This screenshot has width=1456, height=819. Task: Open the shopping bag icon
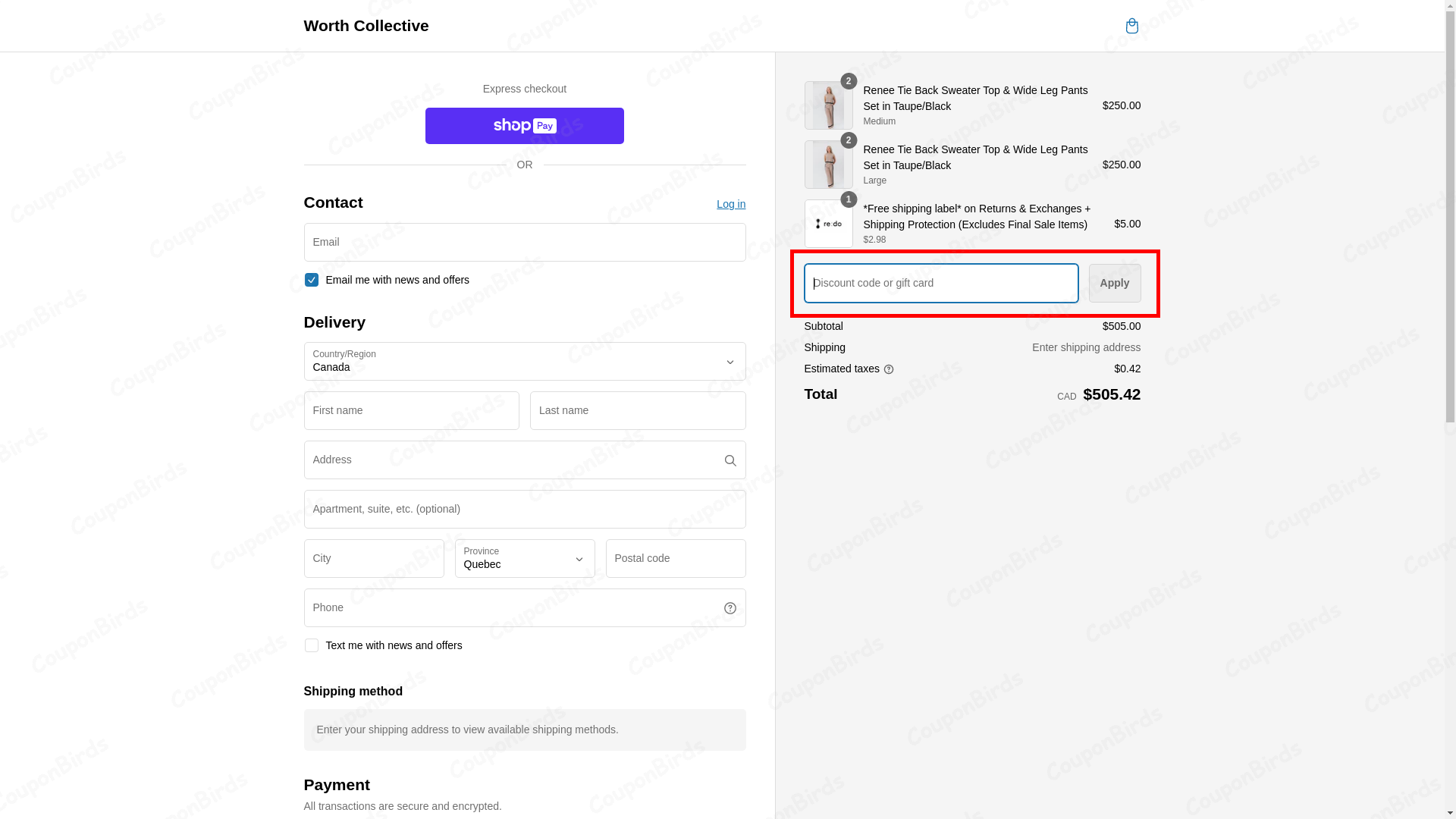click(x=1131, y=26)
